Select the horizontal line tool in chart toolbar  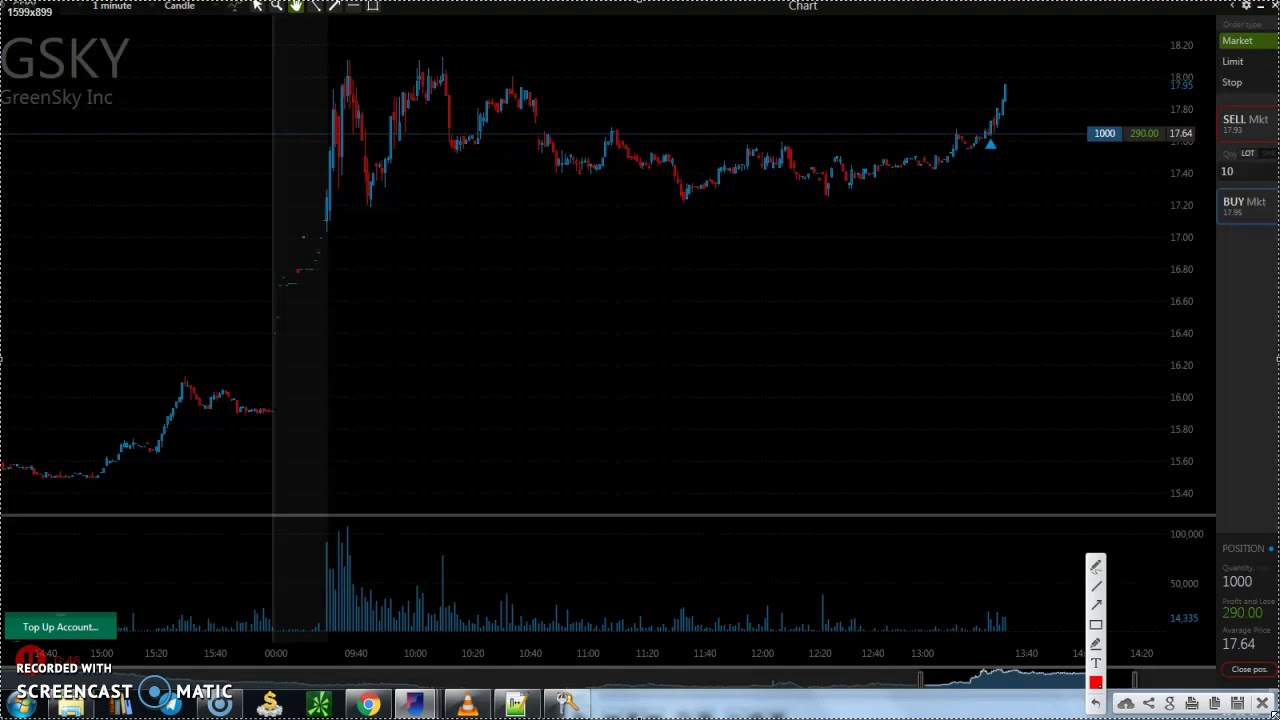point(353,6)
